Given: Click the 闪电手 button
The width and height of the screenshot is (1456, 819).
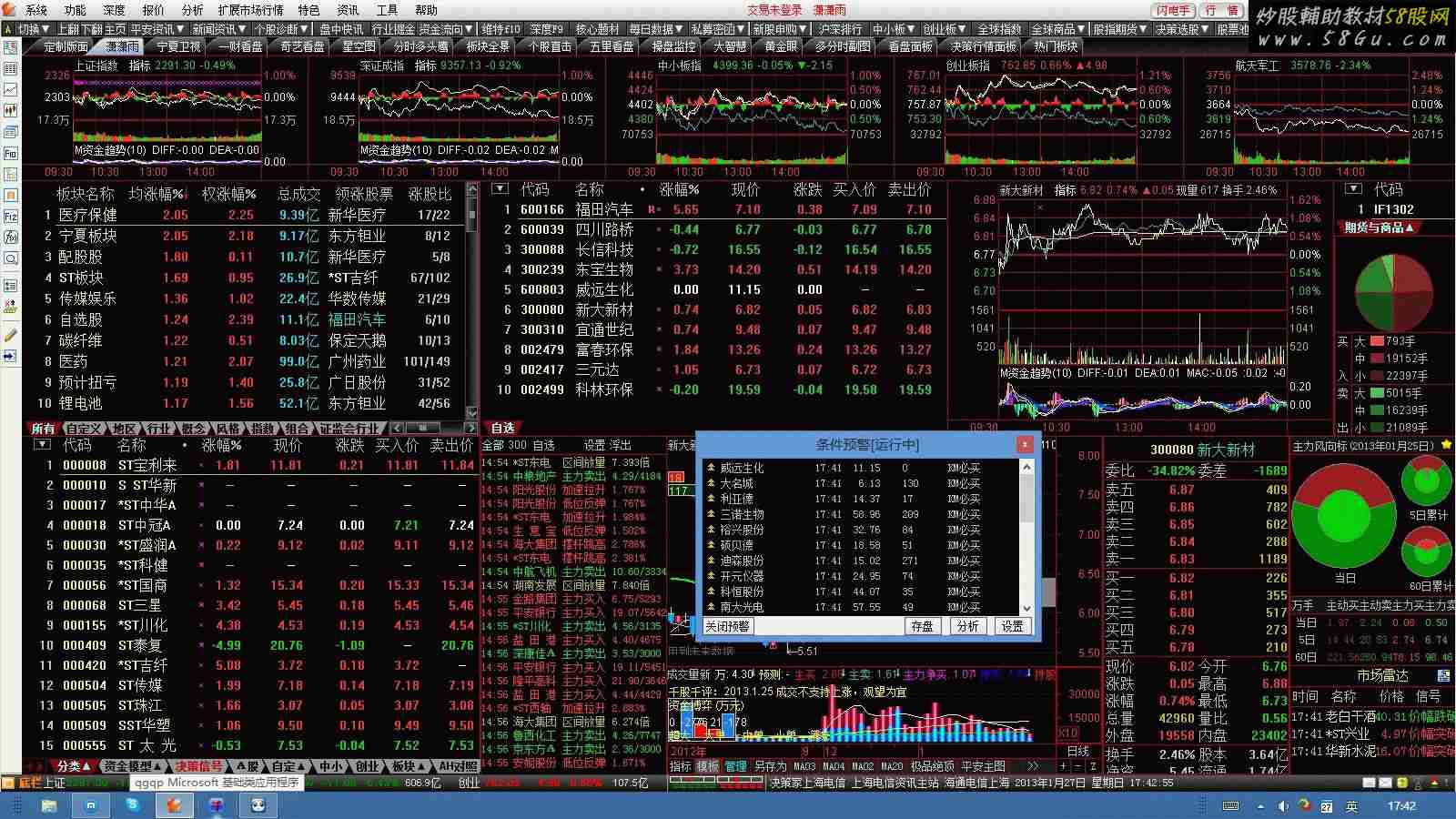Looking at the screenshot, I should tap(1174, 10).
